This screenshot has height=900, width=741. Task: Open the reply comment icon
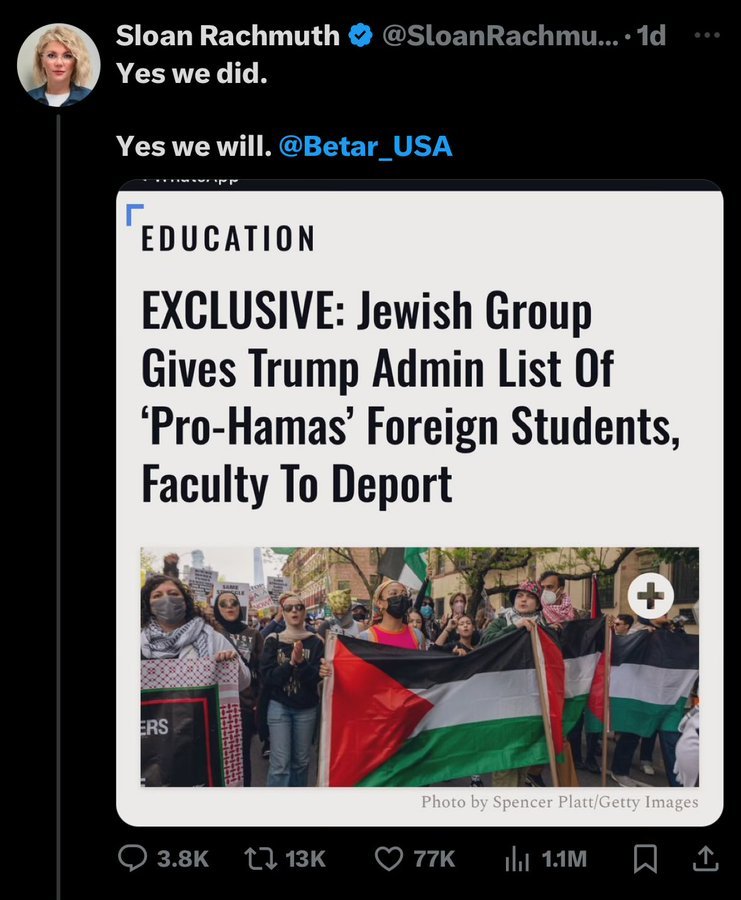click(x=133, y=858)
